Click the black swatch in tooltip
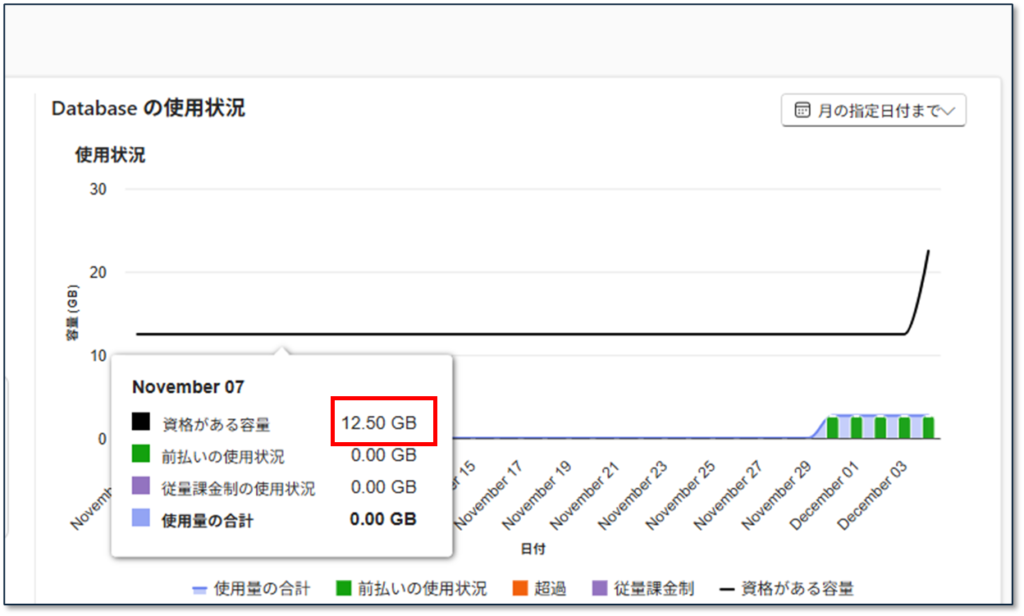Screen dimensions: 1024x616 pos(141,424)
